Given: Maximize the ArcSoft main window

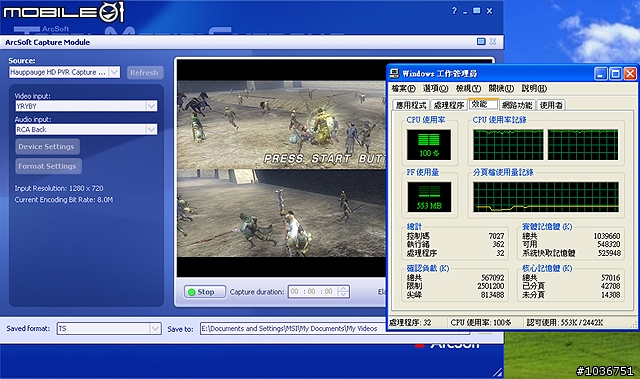Looking at the screenshot, I should point(476,11).
